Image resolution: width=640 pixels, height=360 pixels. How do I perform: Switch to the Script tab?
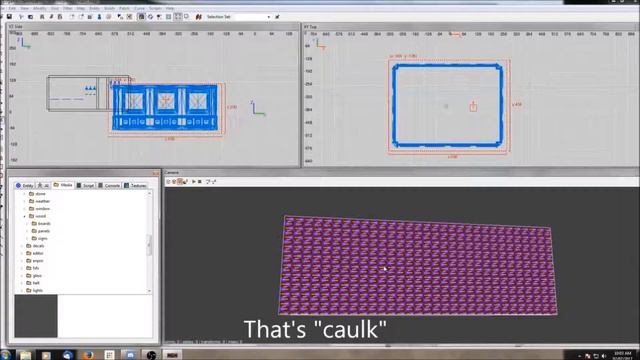pos(86,185)
